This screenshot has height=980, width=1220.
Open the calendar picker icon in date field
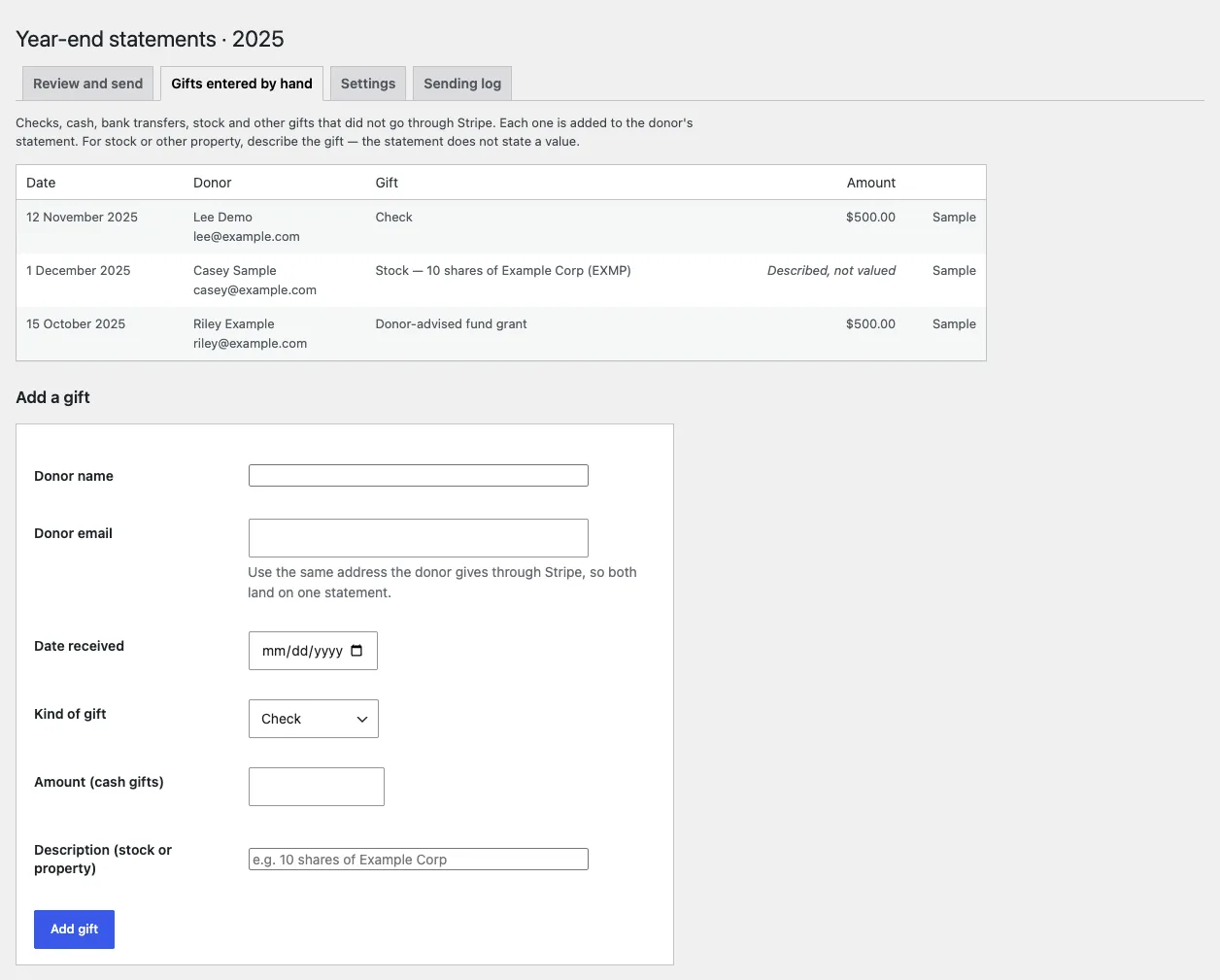pos(356,651)
